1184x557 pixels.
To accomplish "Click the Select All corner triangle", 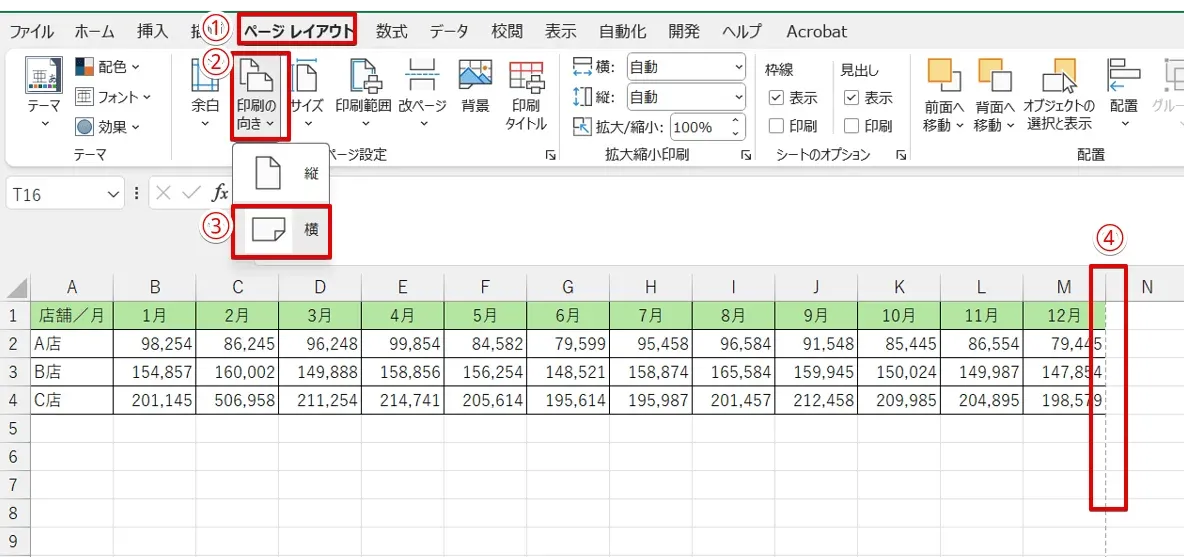I will 18,288.
